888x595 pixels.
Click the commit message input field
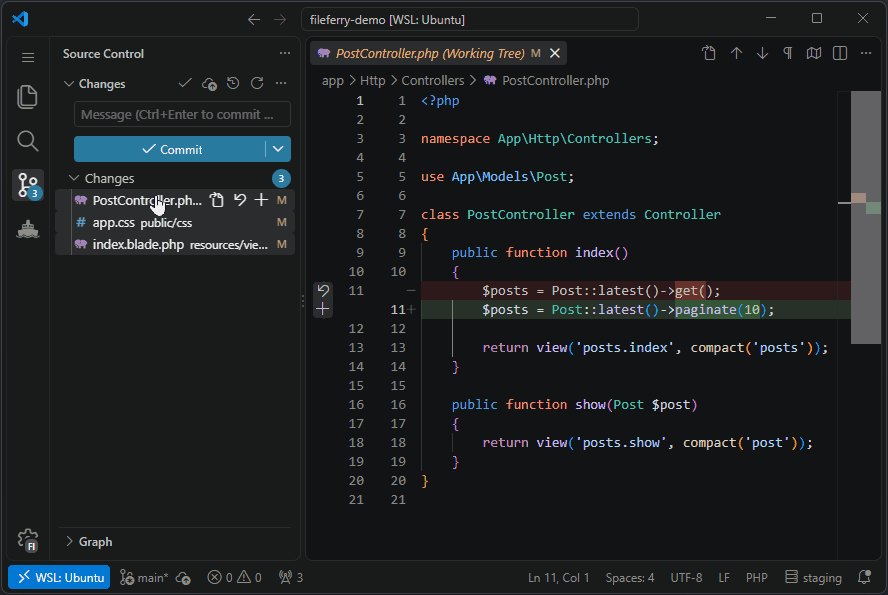pos(182,114)
